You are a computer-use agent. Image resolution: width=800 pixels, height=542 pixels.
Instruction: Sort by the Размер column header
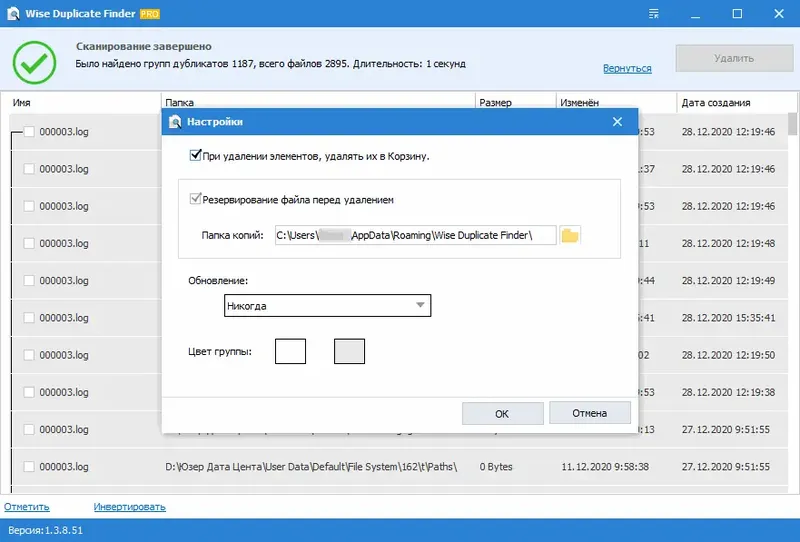coord(495,103)
